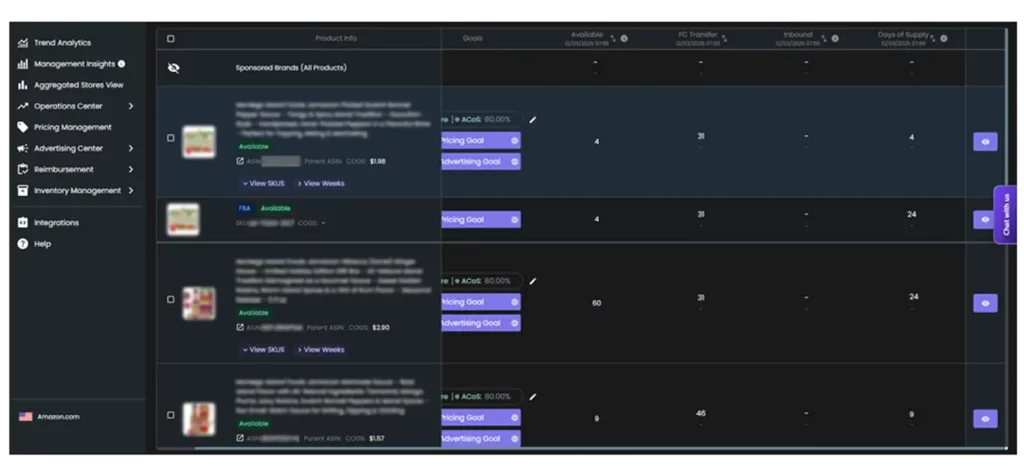Expand View Weeks under the $2.90 product
The image size is (1024, 473).
321,350
